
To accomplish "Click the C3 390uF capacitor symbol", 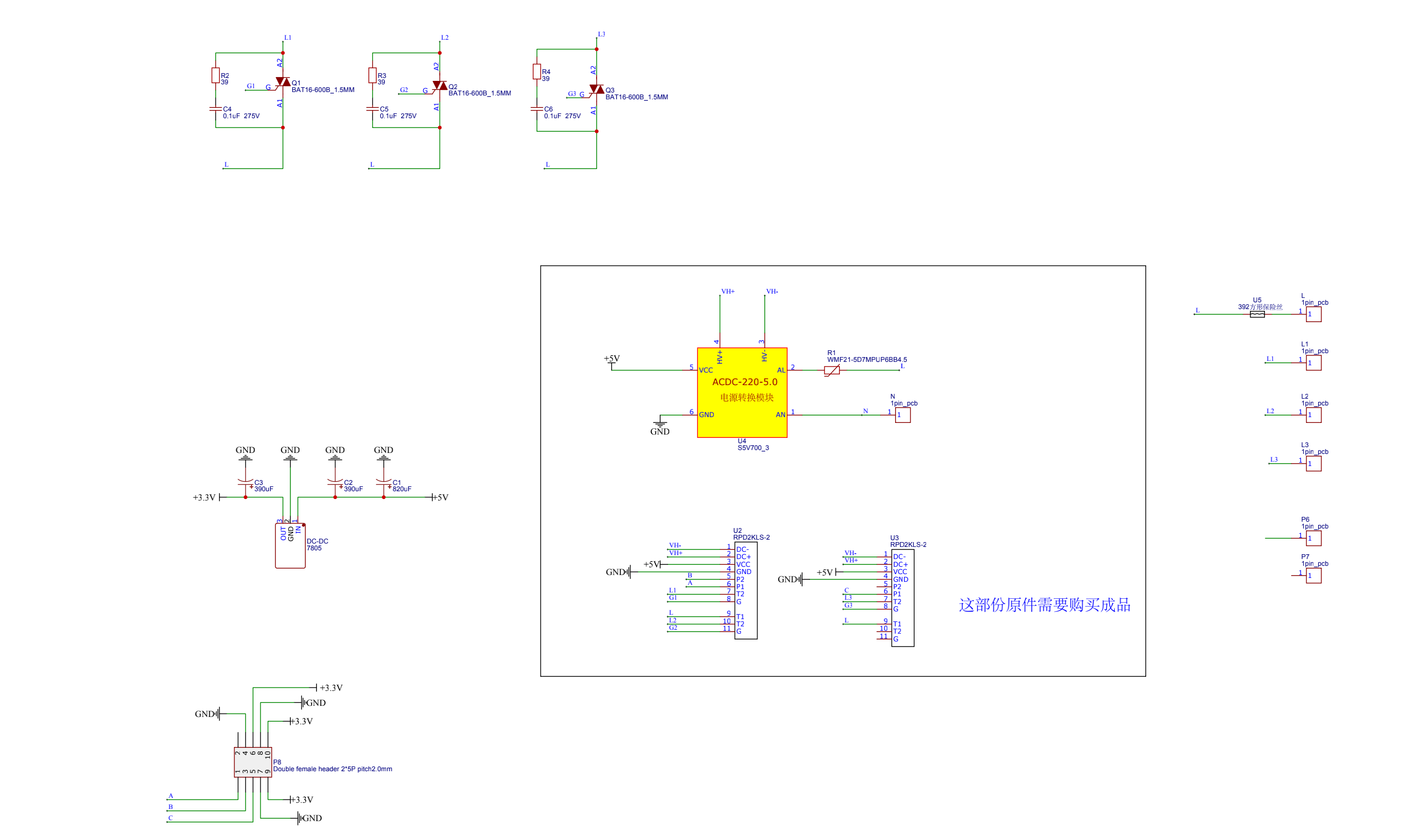I will [246, 483].
